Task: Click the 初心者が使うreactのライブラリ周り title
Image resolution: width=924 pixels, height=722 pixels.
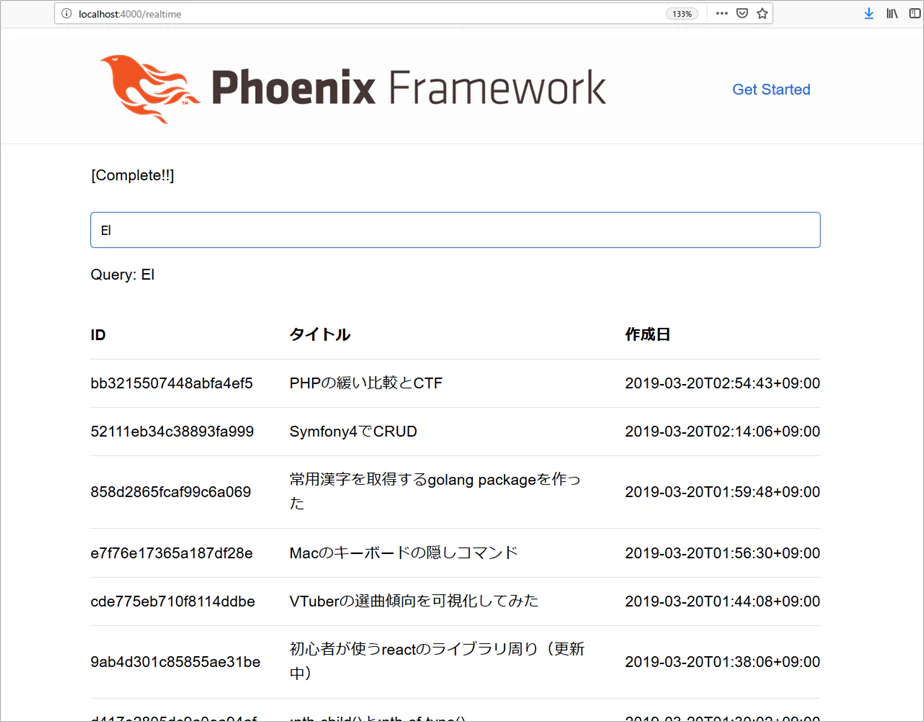Action: pos(437,661)
